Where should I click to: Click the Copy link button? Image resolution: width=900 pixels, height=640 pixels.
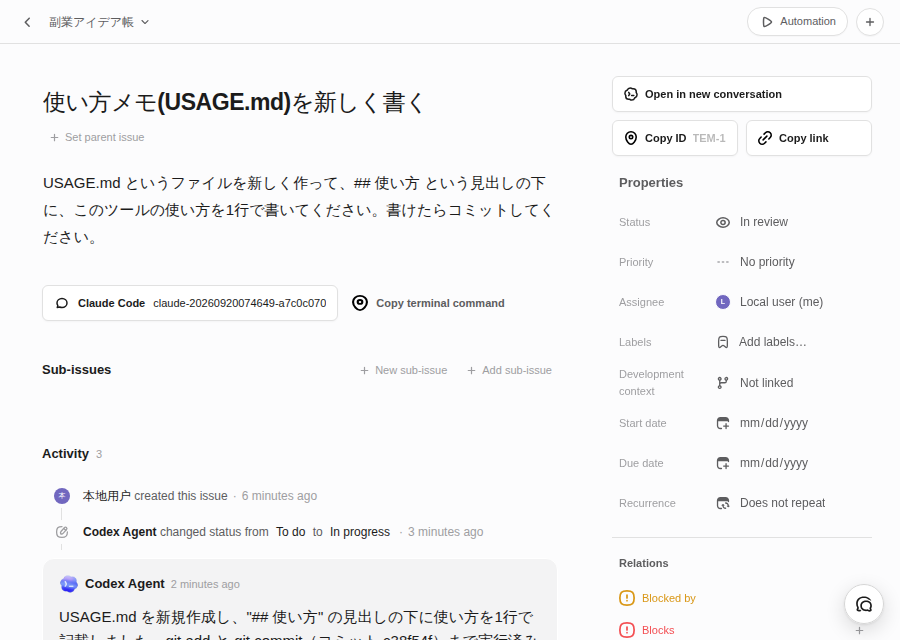[x=808, y=138]
